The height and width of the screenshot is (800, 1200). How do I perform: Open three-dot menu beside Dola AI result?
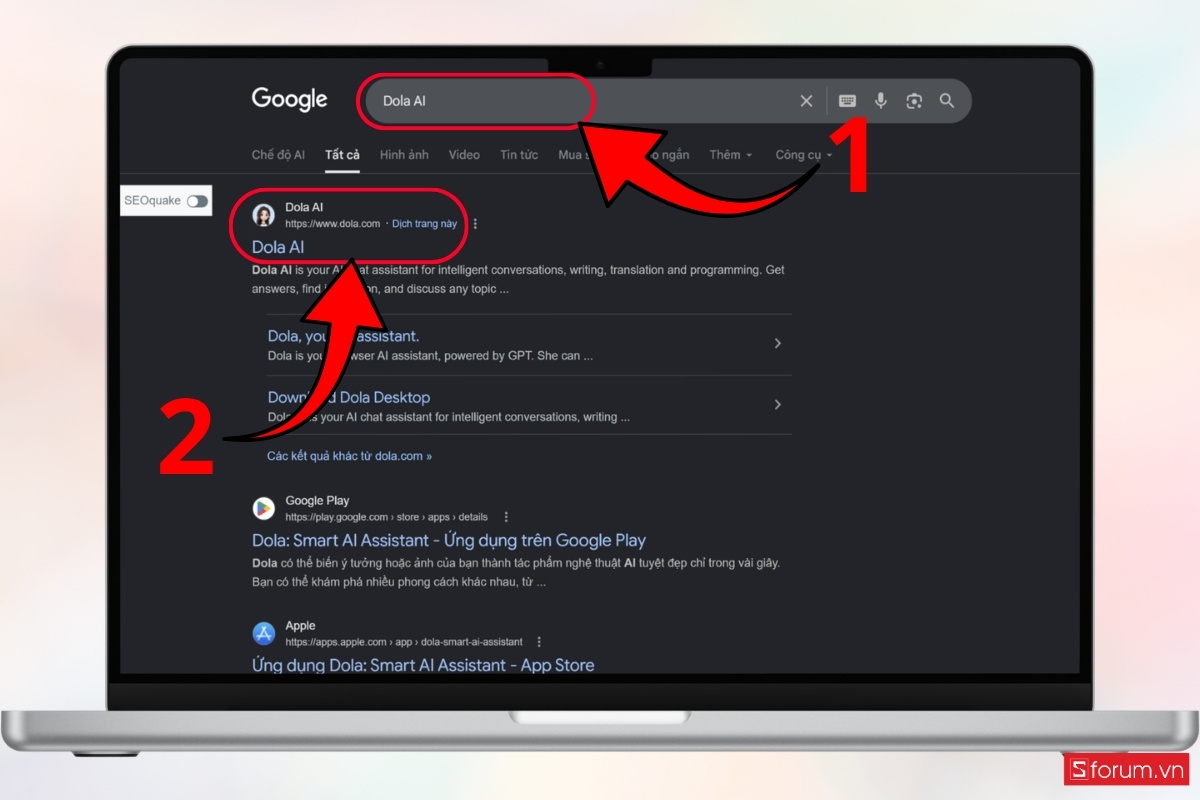(475, 224)
